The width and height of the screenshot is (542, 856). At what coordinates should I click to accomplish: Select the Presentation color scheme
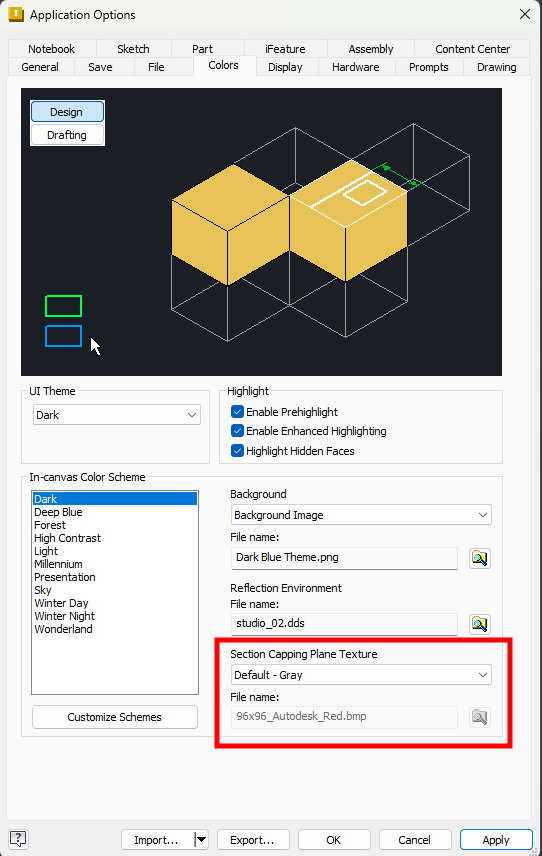pyautogui.click(x=115, y=577)
